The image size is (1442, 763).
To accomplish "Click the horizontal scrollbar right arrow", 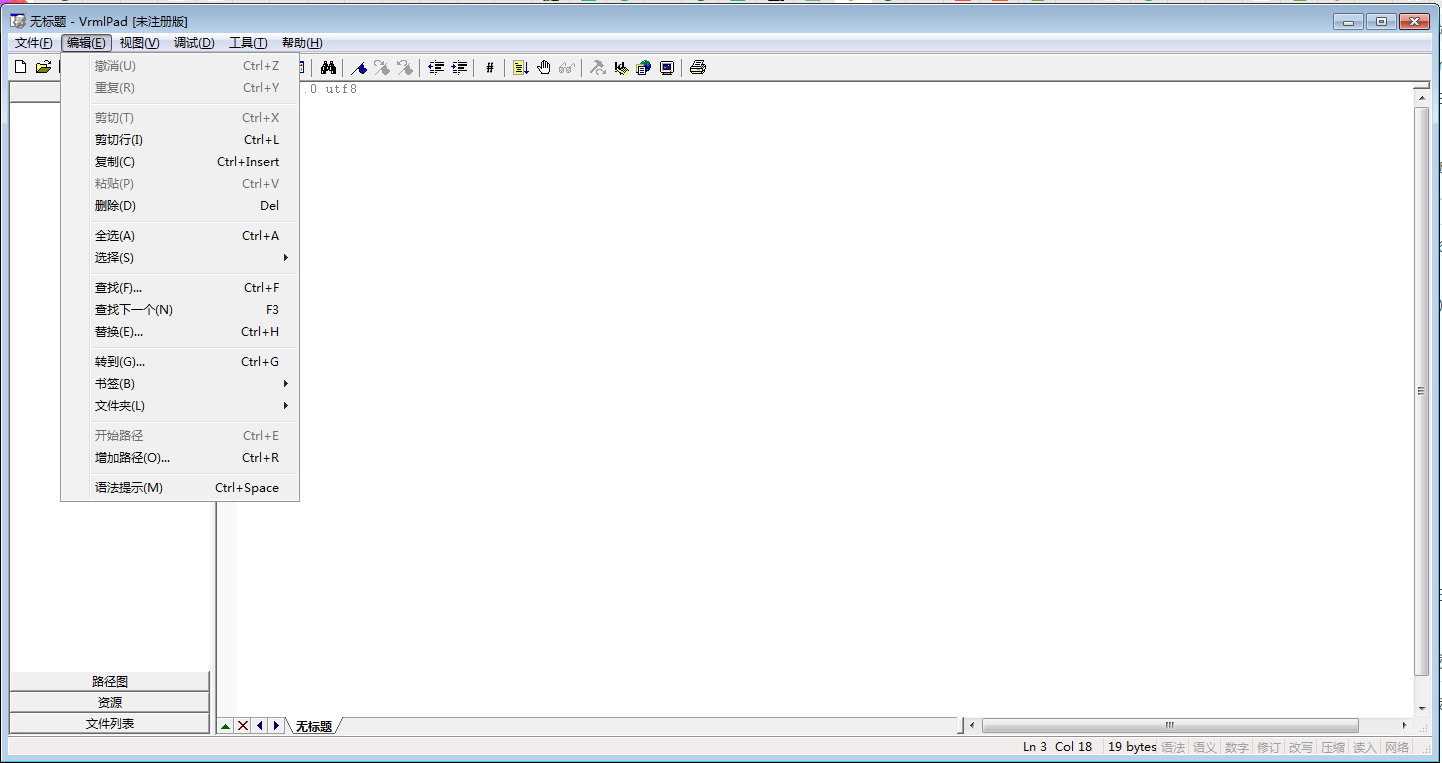I will [1404, 725].
